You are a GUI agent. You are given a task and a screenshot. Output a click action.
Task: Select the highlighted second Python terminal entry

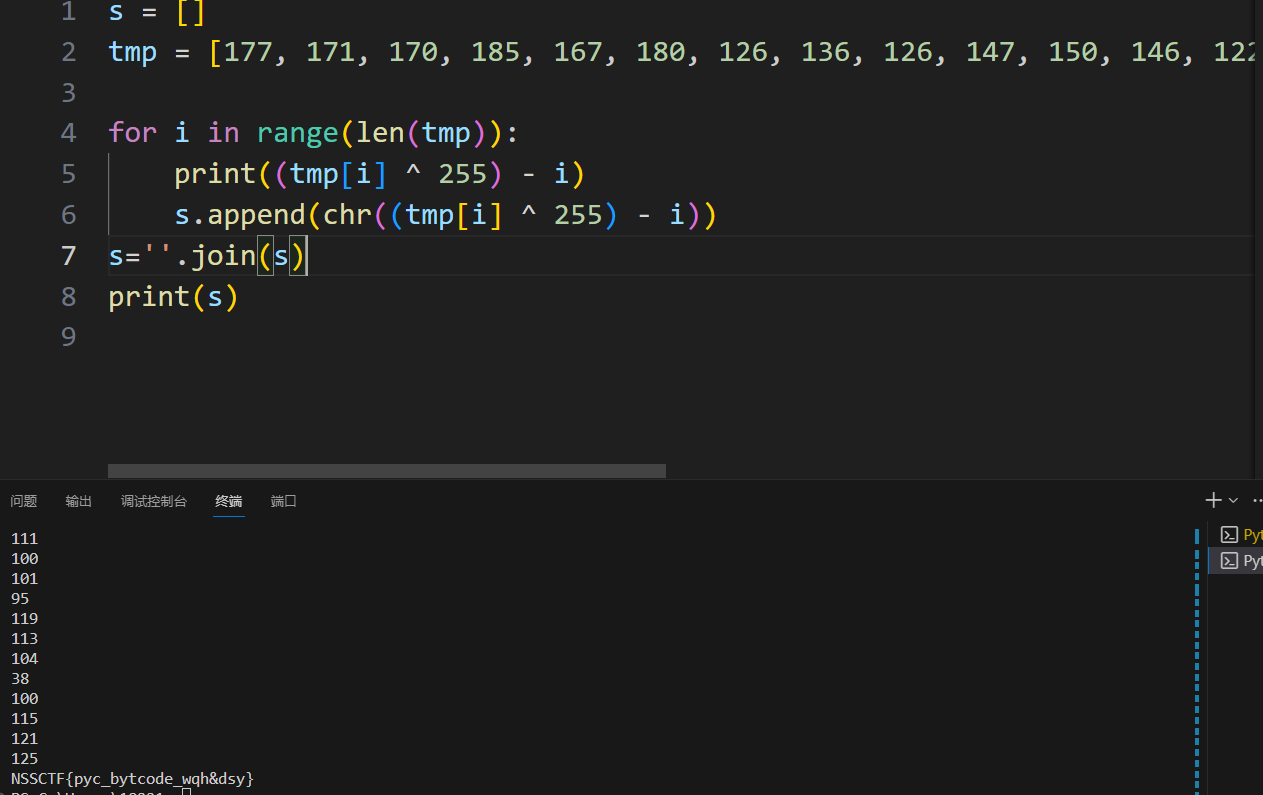click(1240, 561)
